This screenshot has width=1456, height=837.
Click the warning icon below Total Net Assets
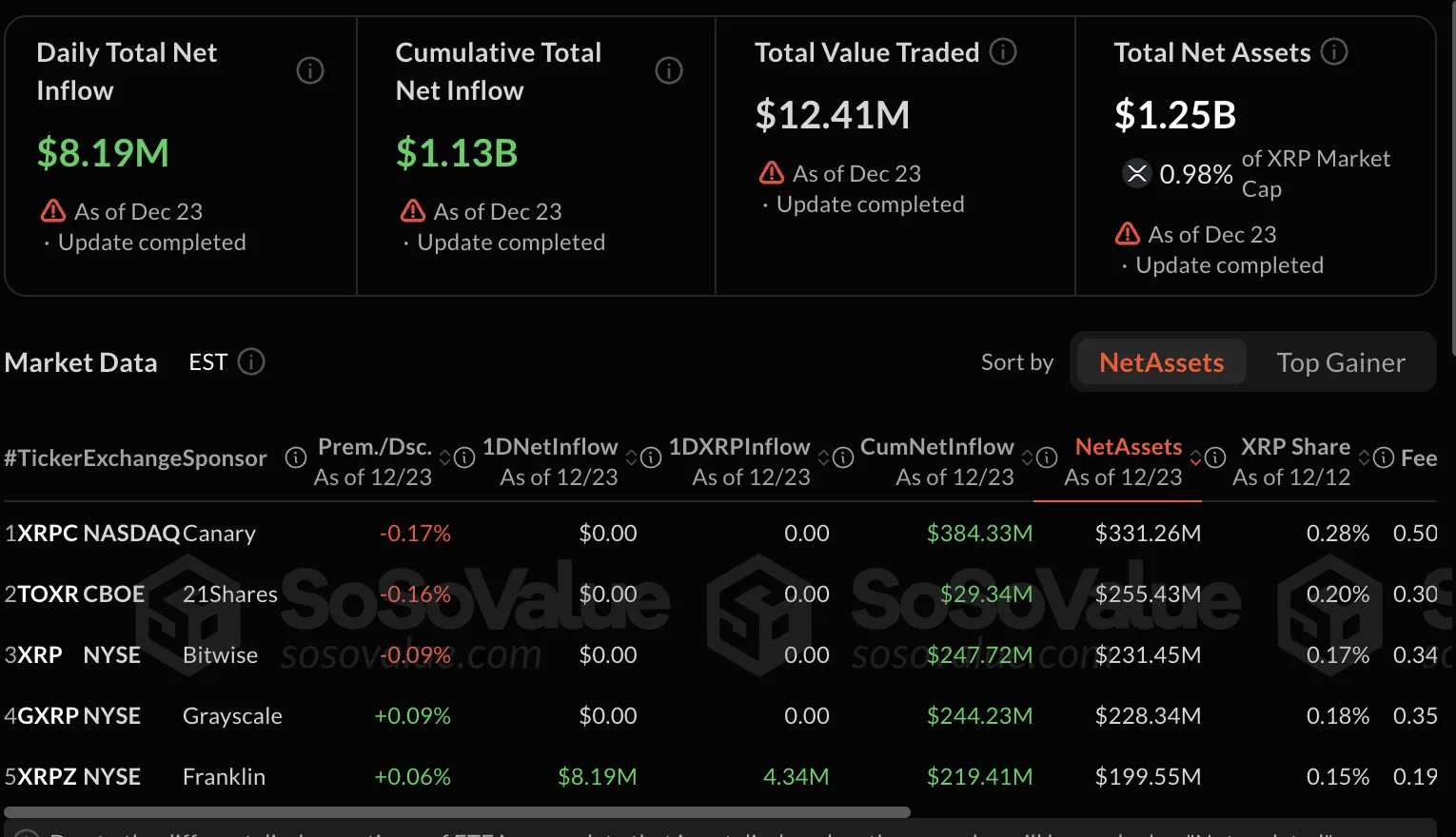click(x=1127, y=233)
